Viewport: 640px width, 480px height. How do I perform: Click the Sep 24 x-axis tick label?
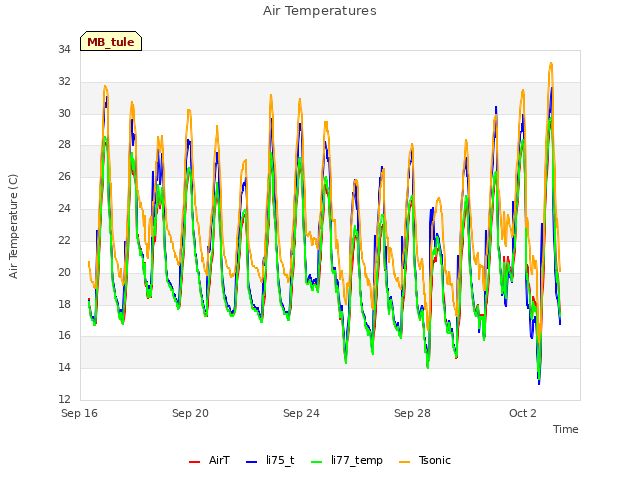301,413
